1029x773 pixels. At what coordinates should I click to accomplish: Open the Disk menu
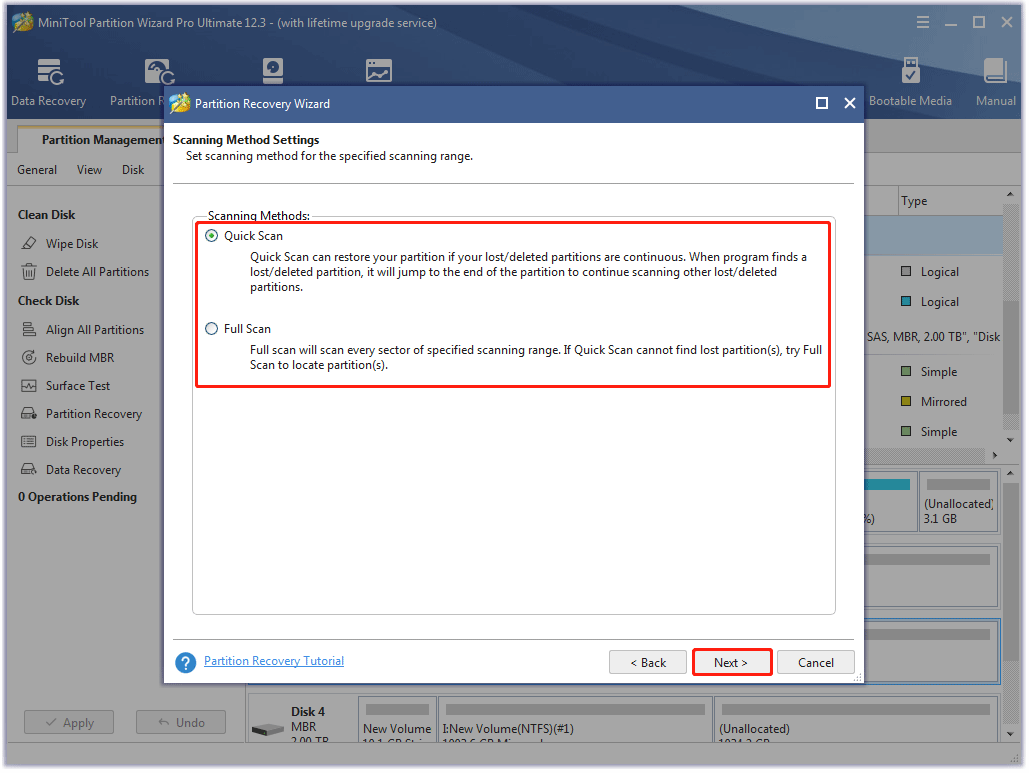133,170
